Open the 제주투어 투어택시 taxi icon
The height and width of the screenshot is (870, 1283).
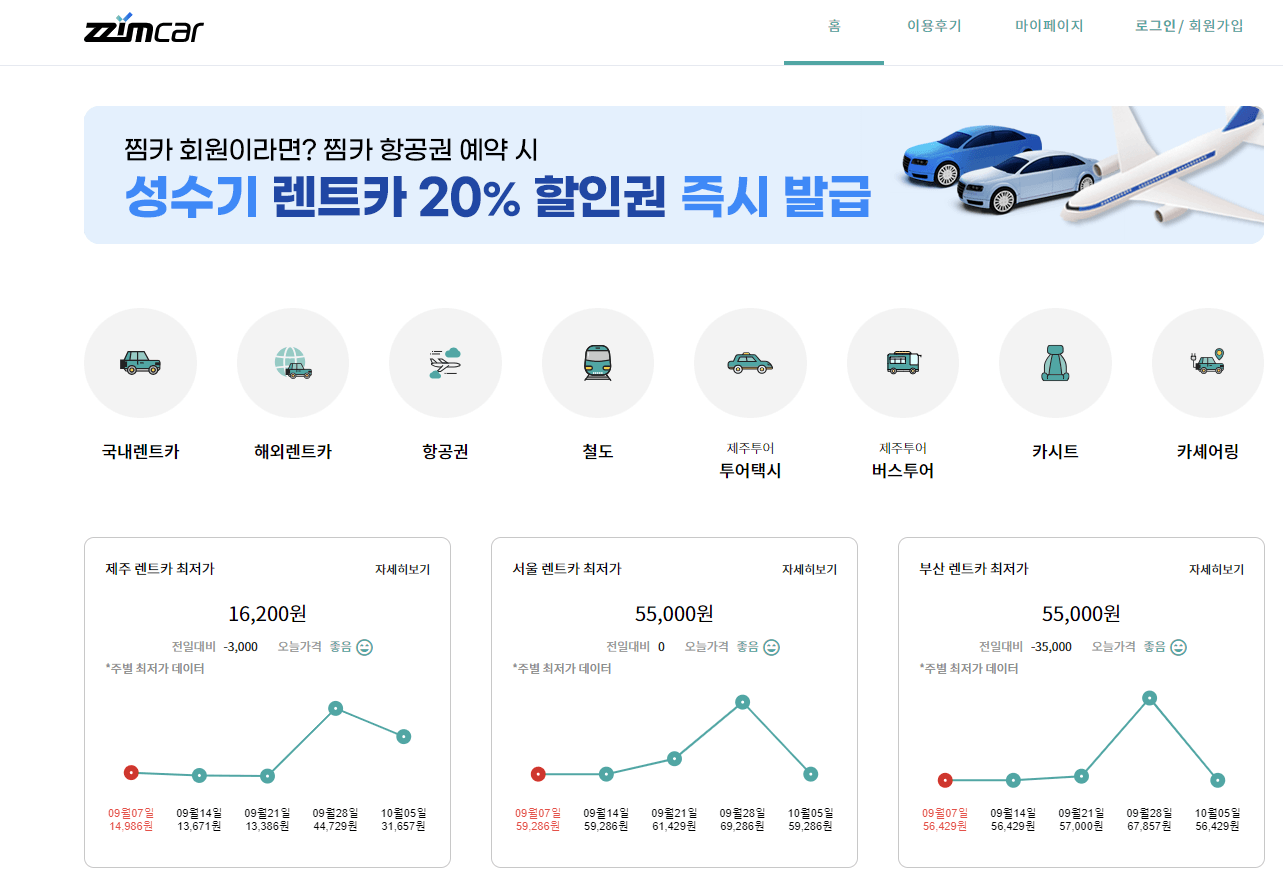click(x=750, y=362)
